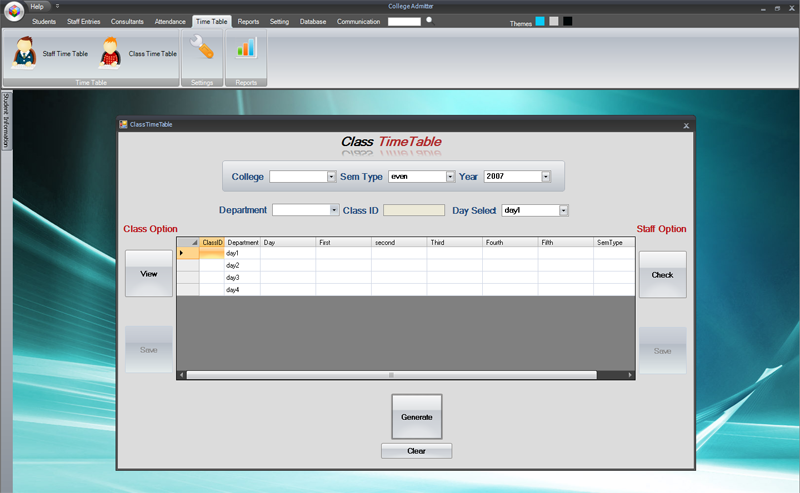Open the wrench Settings icon

pos(202,47)
